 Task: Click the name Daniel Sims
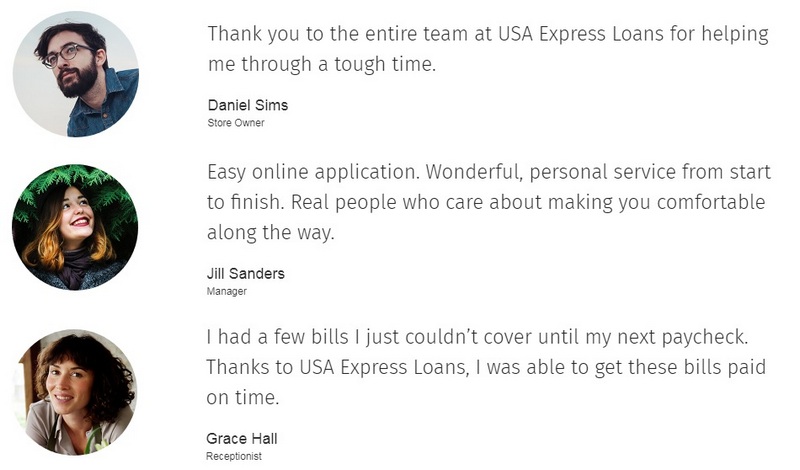coord(248,105)
